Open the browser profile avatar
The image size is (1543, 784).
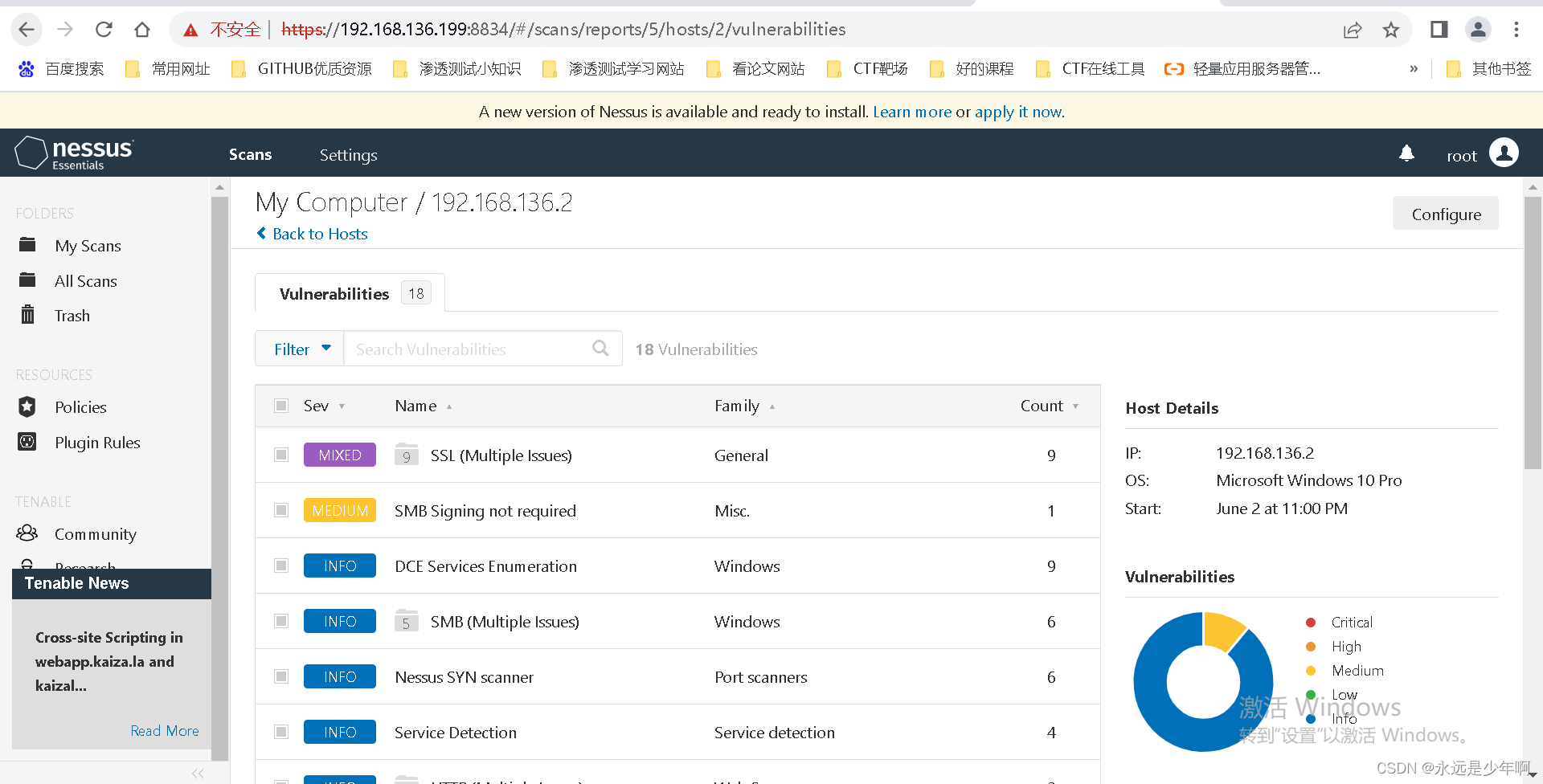(x=1478, y=30)
